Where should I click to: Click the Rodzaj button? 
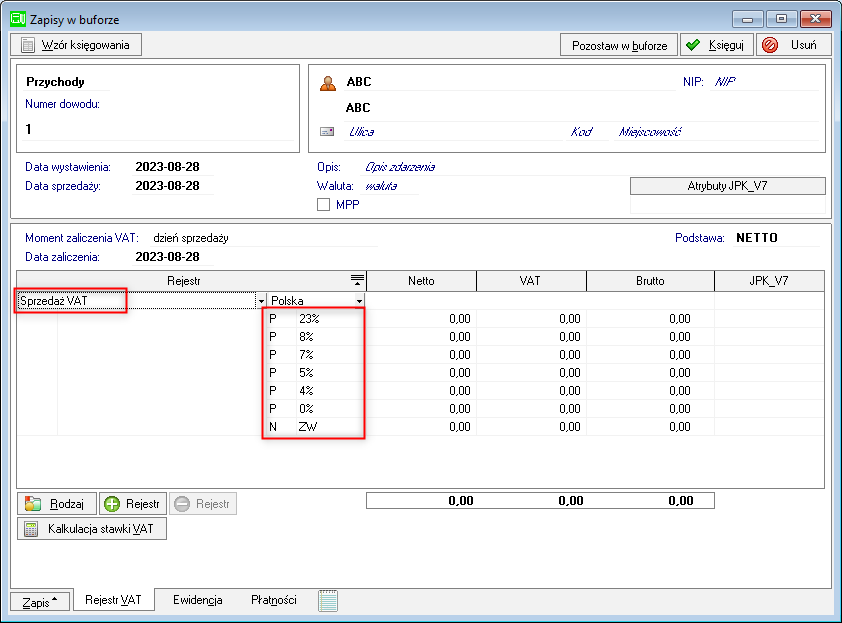pos(57,504)
